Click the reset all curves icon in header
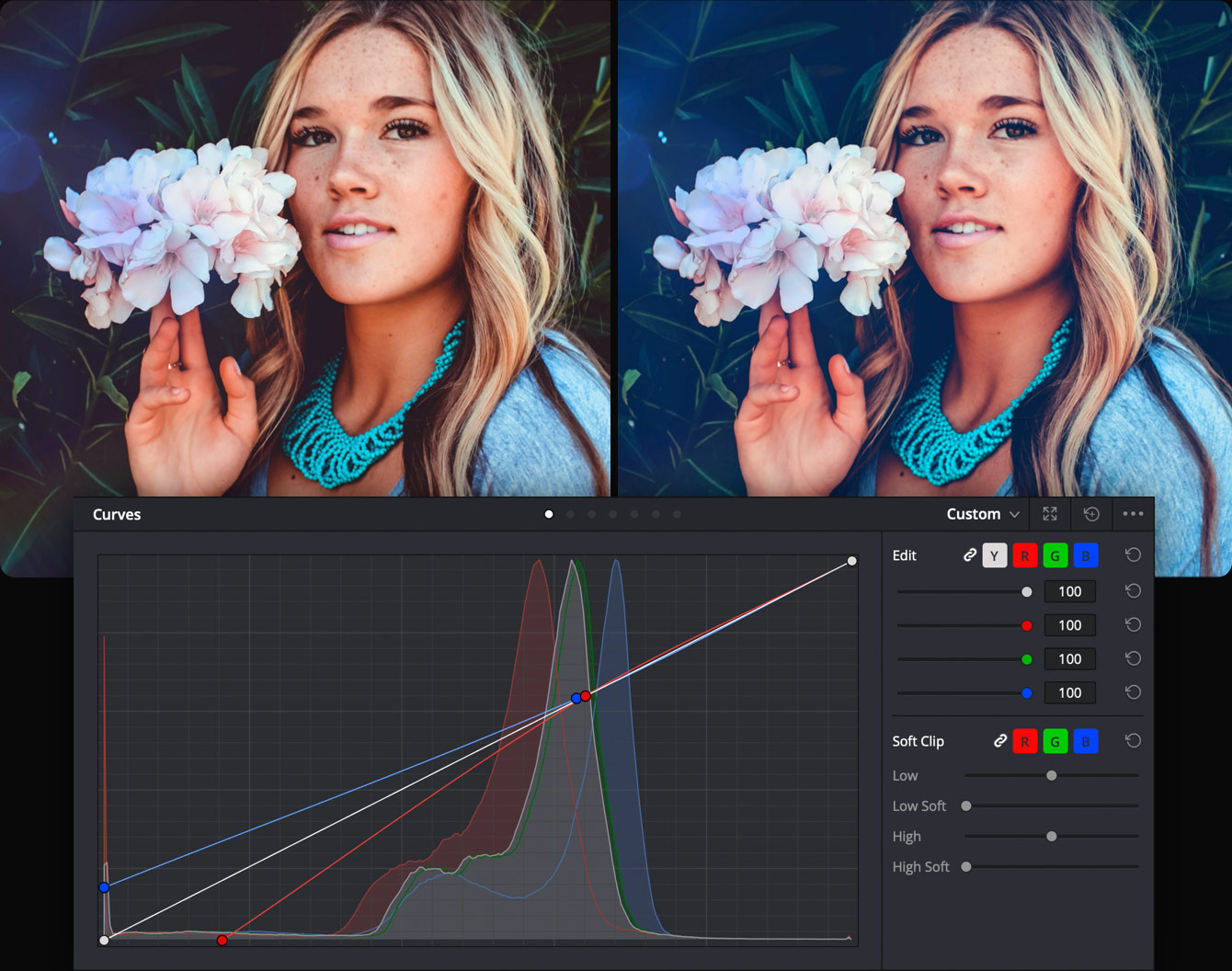Viewport: 1232px width, 971px height. 1091,514
